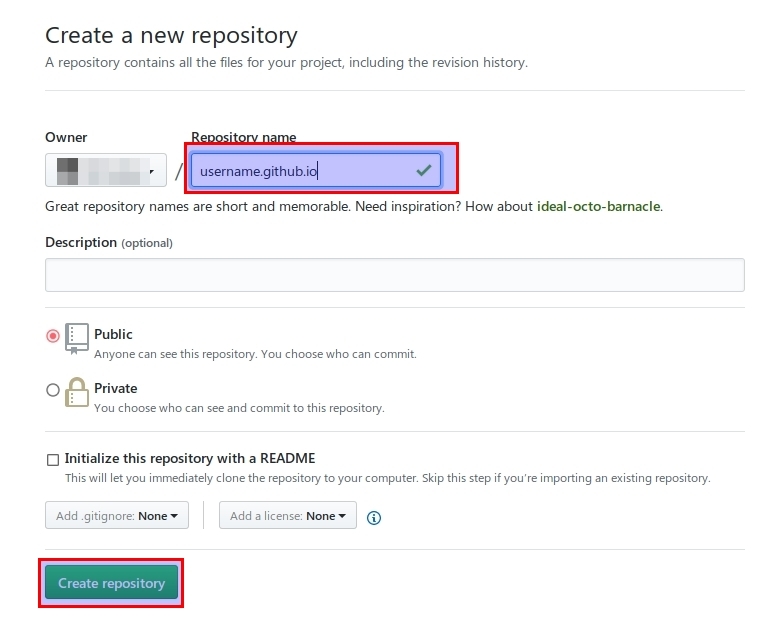Viewport: 767px width, 625px height.
Task: Open the Owner dropdown
Action: 106,171
